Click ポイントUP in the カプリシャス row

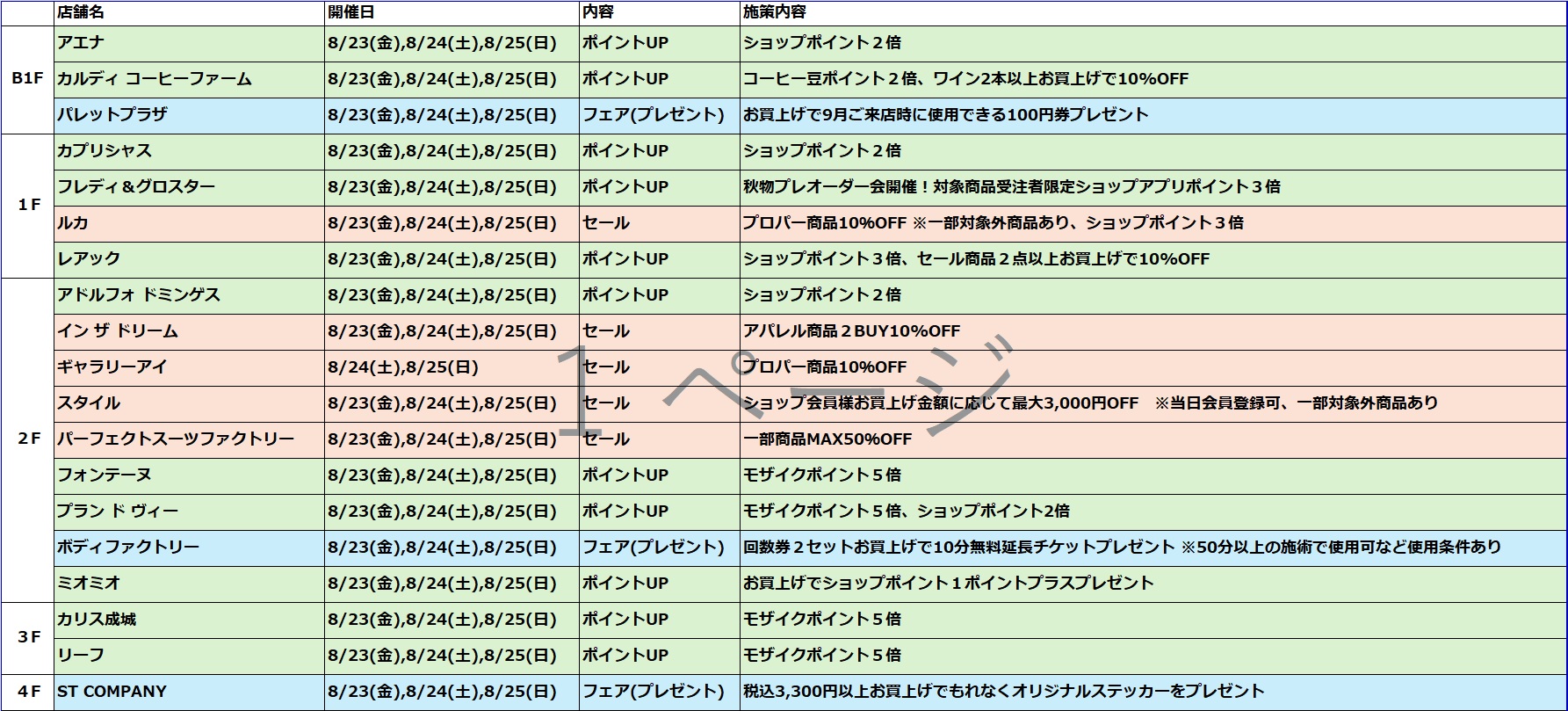click(625, 151)
